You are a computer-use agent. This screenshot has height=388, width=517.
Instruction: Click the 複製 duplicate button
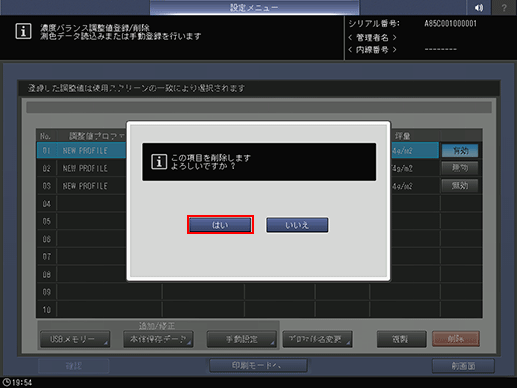point(401,339)
